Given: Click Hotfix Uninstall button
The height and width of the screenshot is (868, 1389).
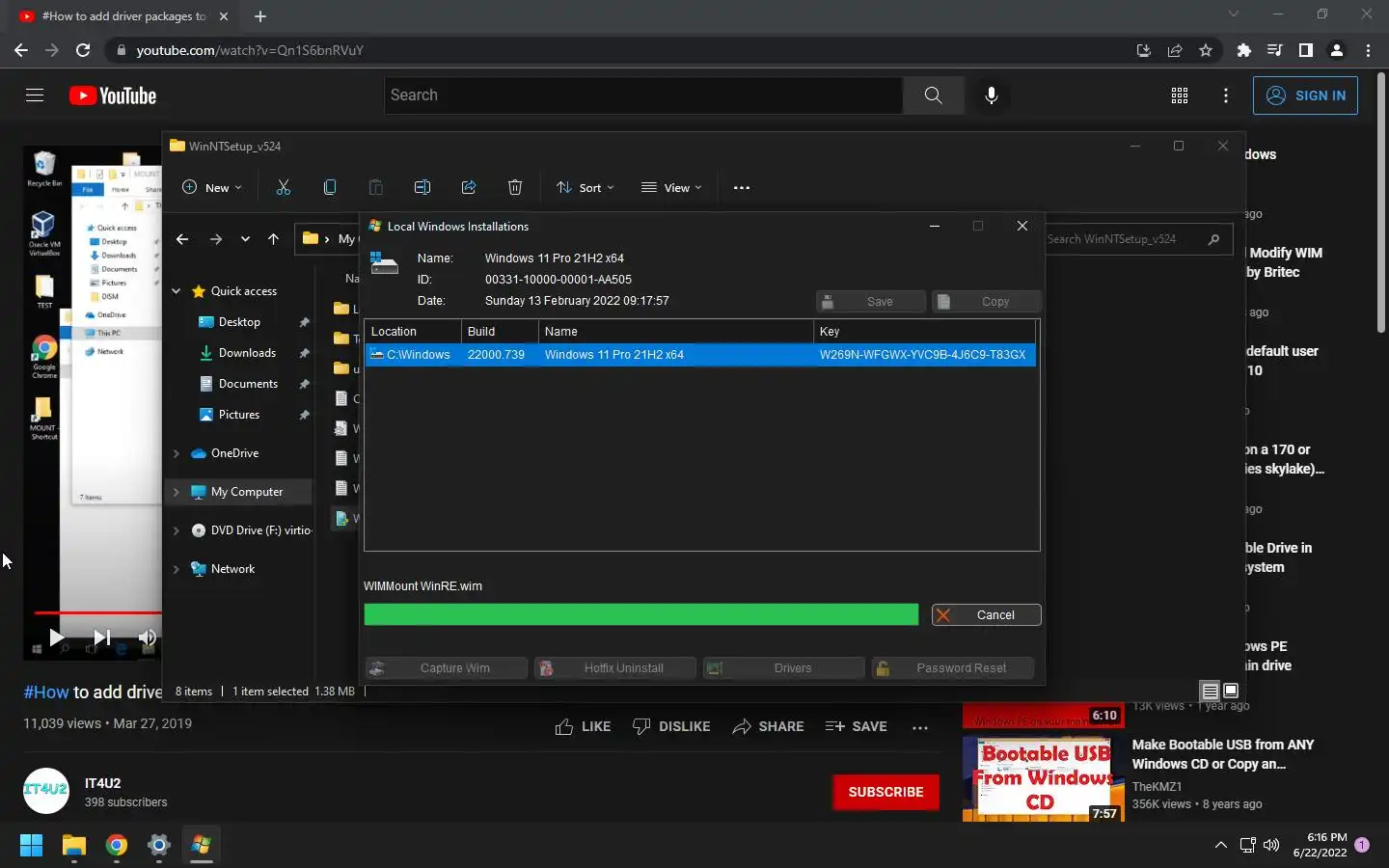Looking at the screenshot, I should click(x=615, y=668).
